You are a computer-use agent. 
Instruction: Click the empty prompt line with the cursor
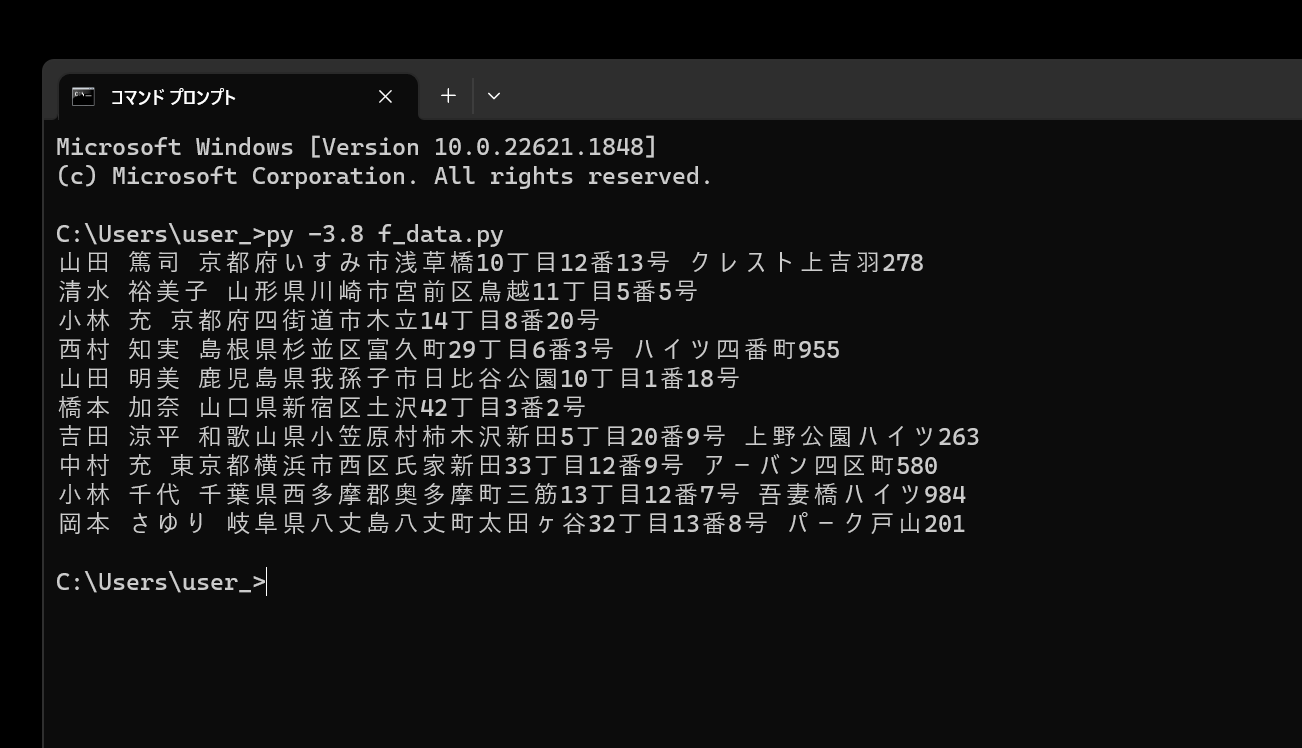pyautogui.click(x=161, y=582)
